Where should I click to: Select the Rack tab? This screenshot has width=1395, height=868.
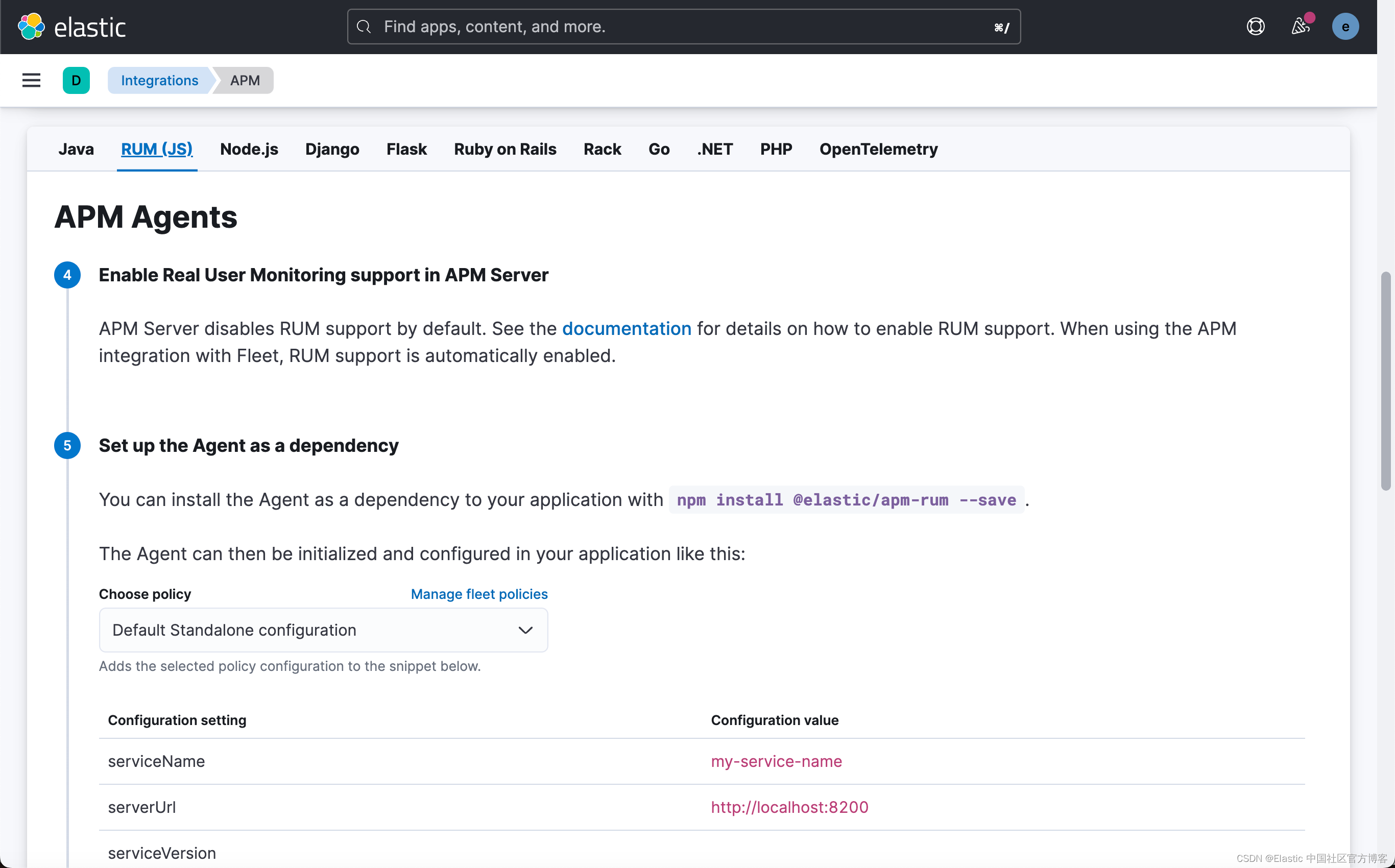(602, 149)
